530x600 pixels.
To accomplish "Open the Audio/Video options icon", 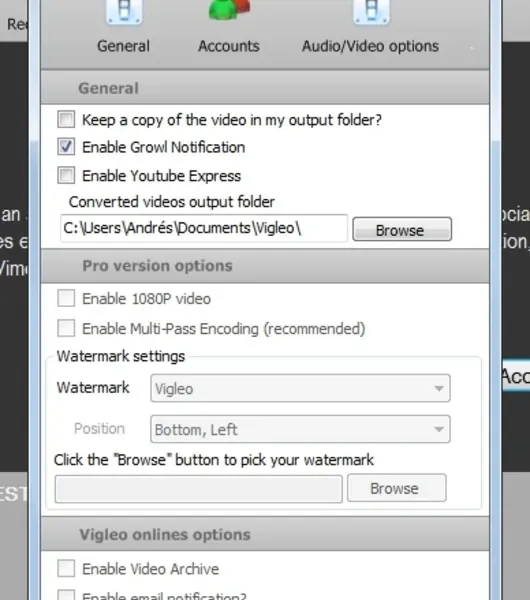I will pos(371,11).
